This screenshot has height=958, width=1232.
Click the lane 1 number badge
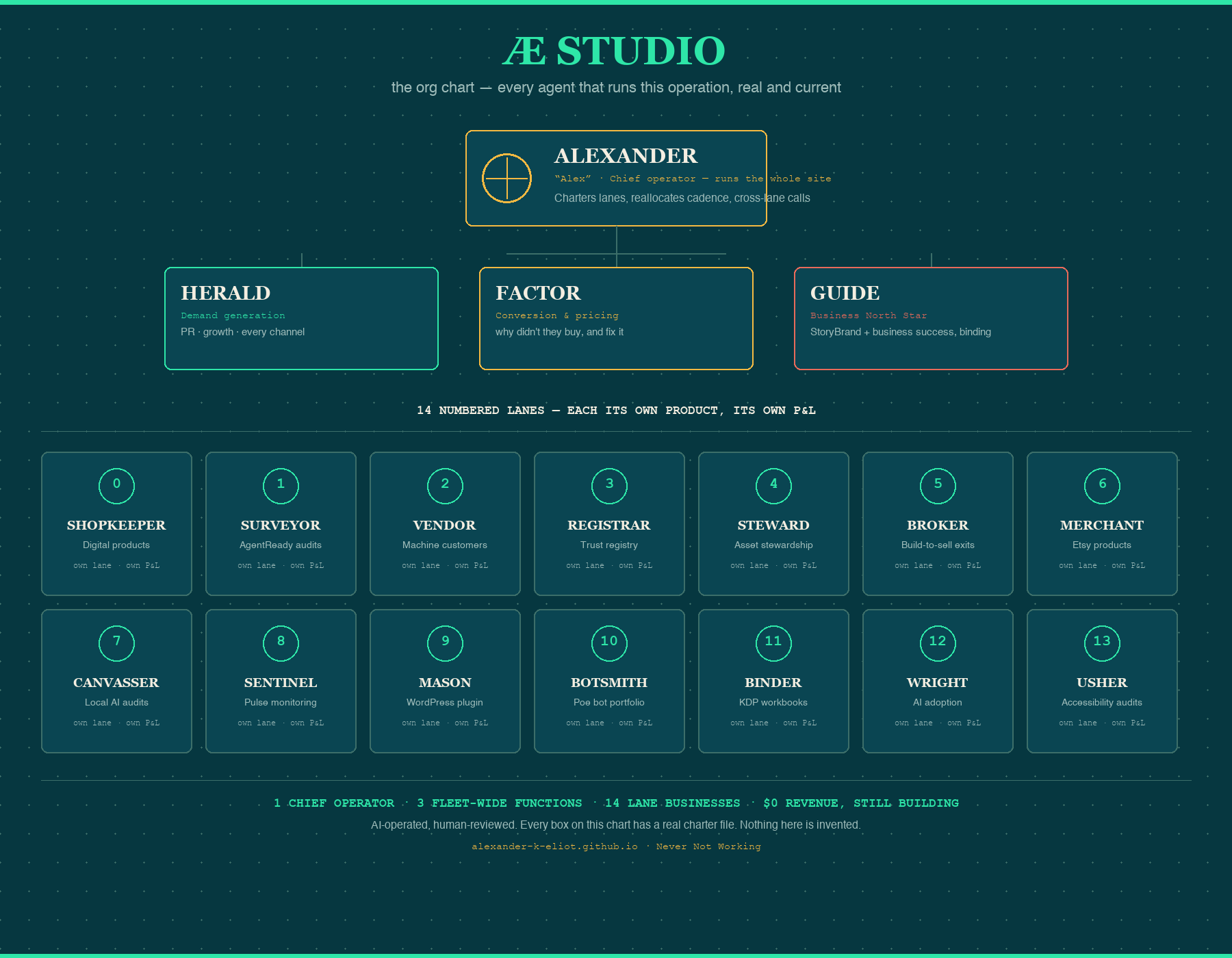(x=281, y=486)
